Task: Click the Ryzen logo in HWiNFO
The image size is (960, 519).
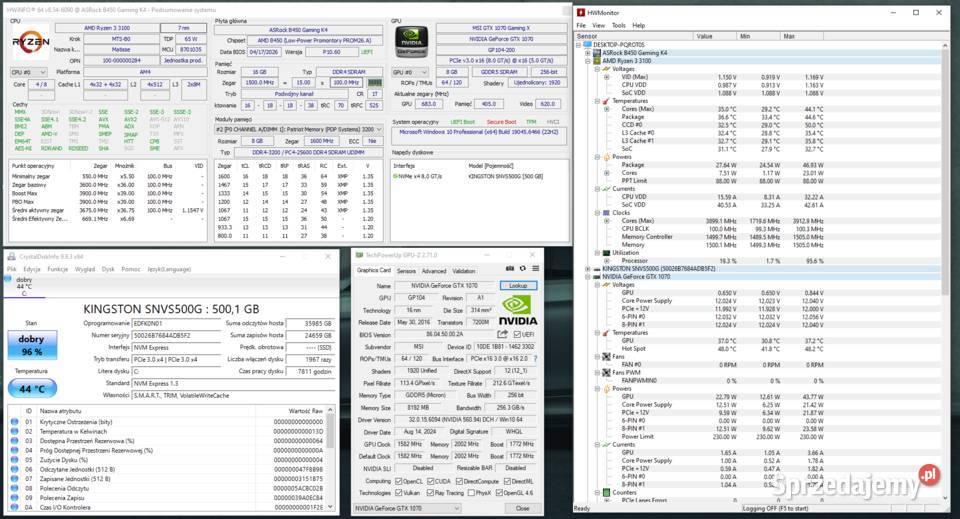Action: (30, 42)
